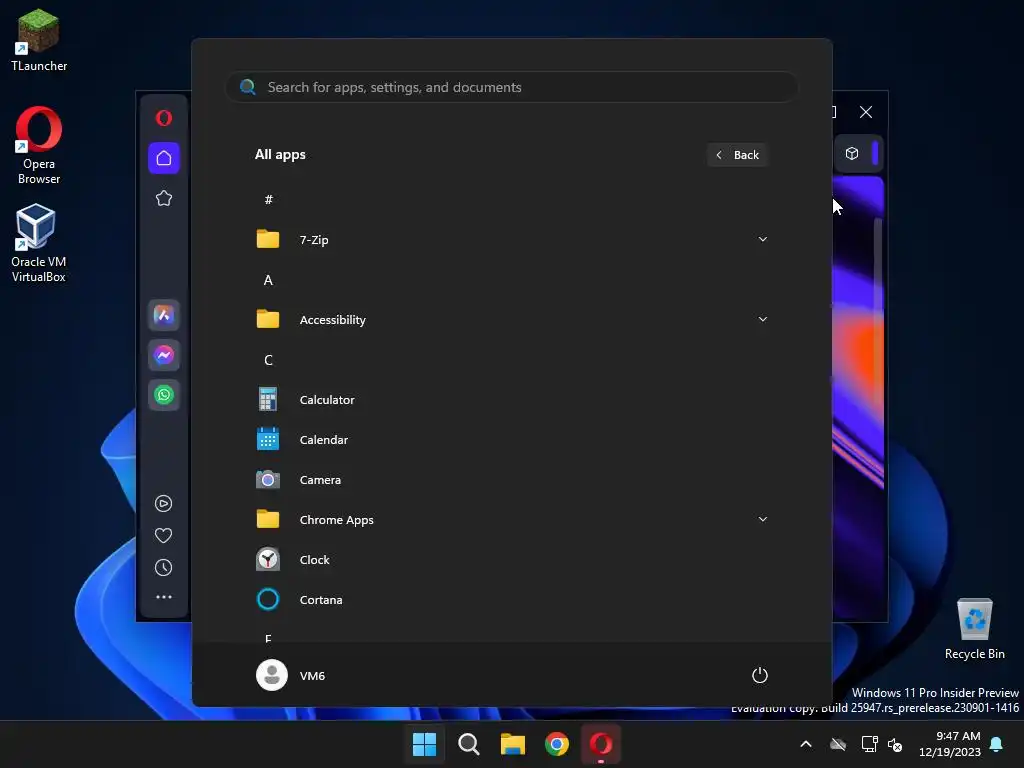Open Messenger in Opera sidebar
The width and height of the screenshot is (1024, 768).
164,355
